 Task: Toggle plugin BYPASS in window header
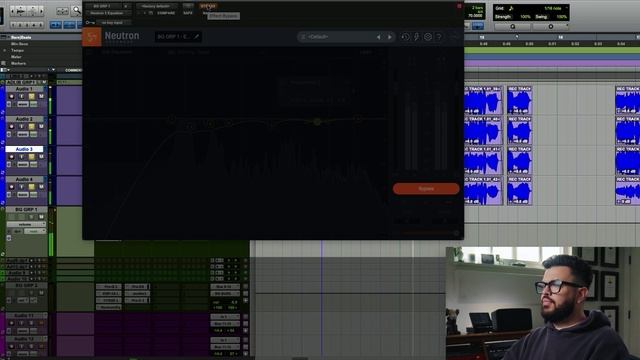pos(208,6)
